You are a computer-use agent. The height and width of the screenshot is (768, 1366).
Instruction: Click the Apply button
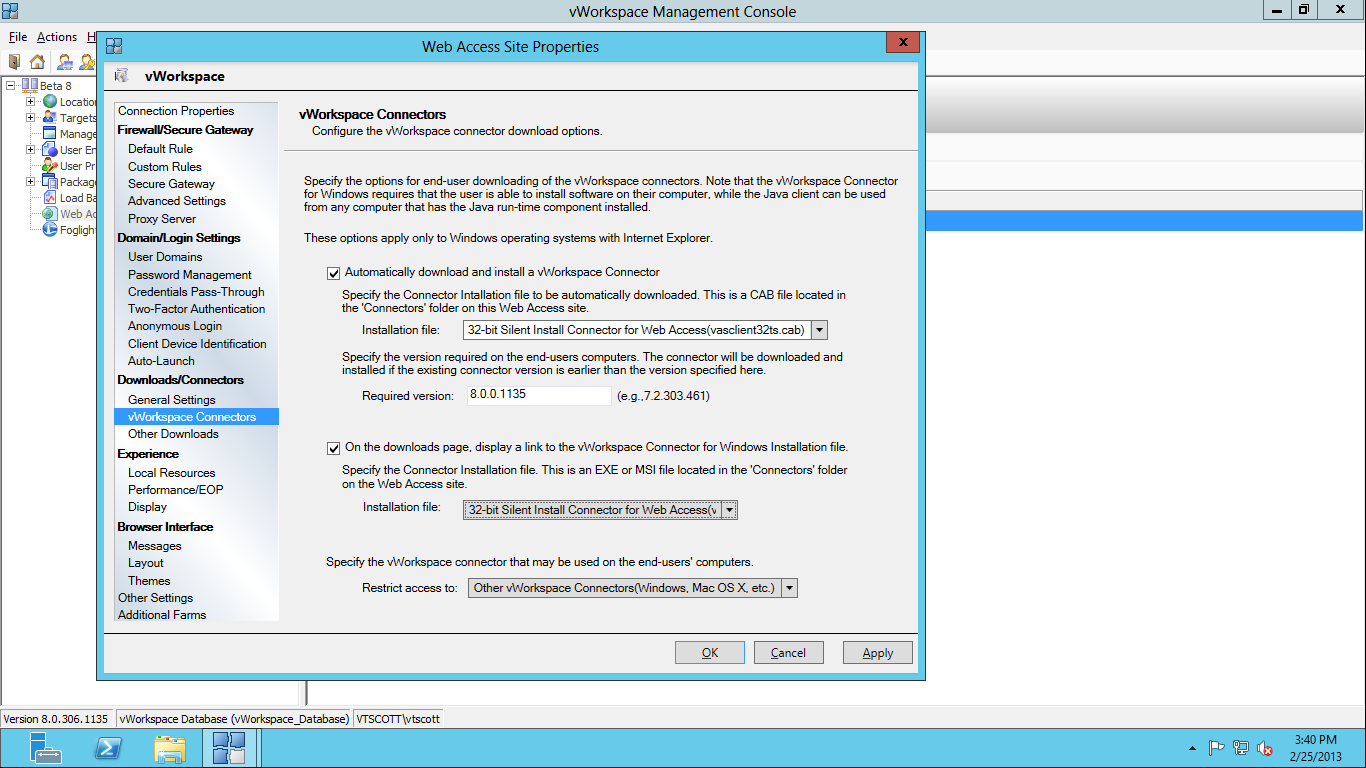click(877, 653)
